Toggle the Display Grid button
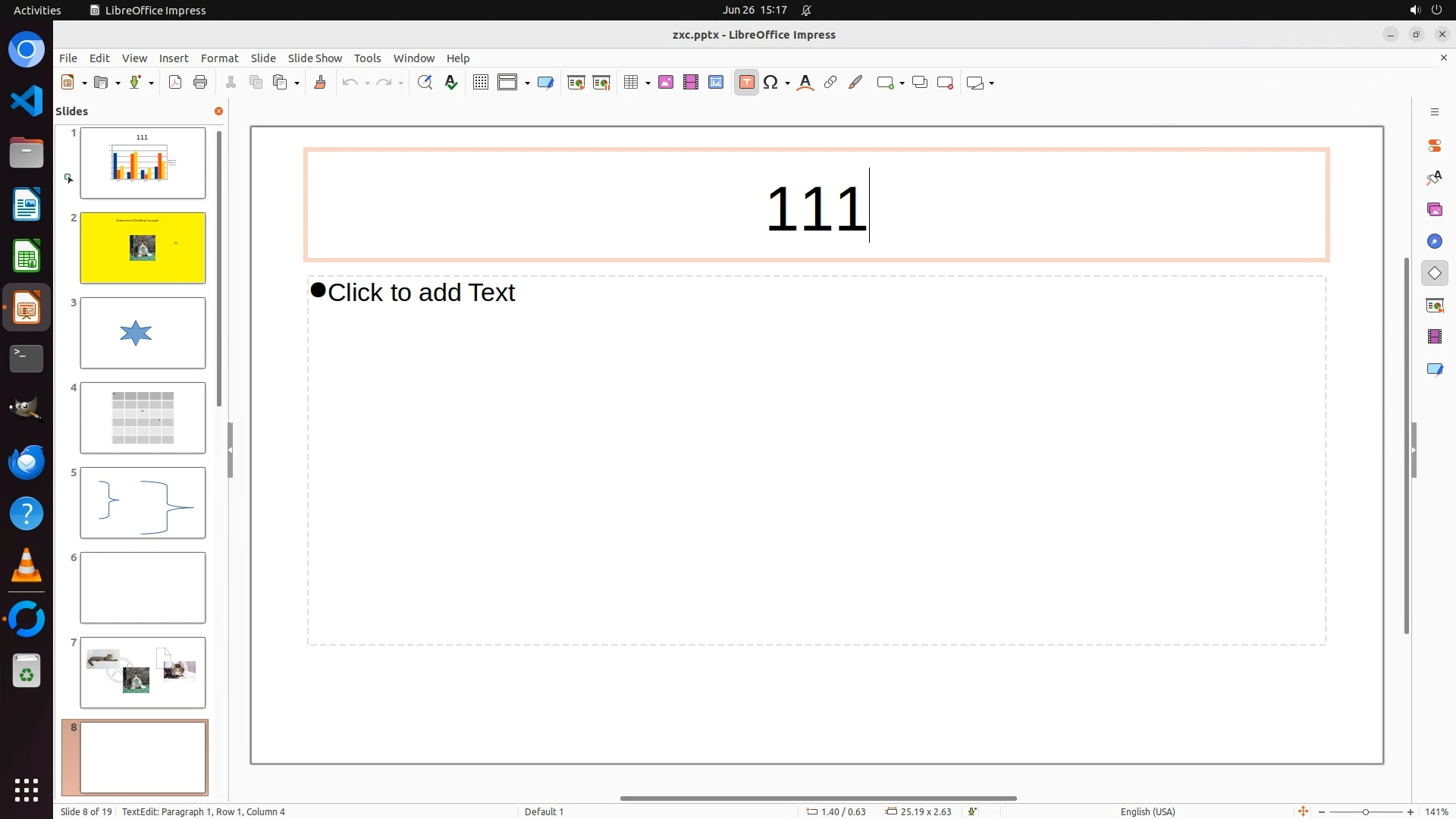1456x819 pixels. (481, 83)
